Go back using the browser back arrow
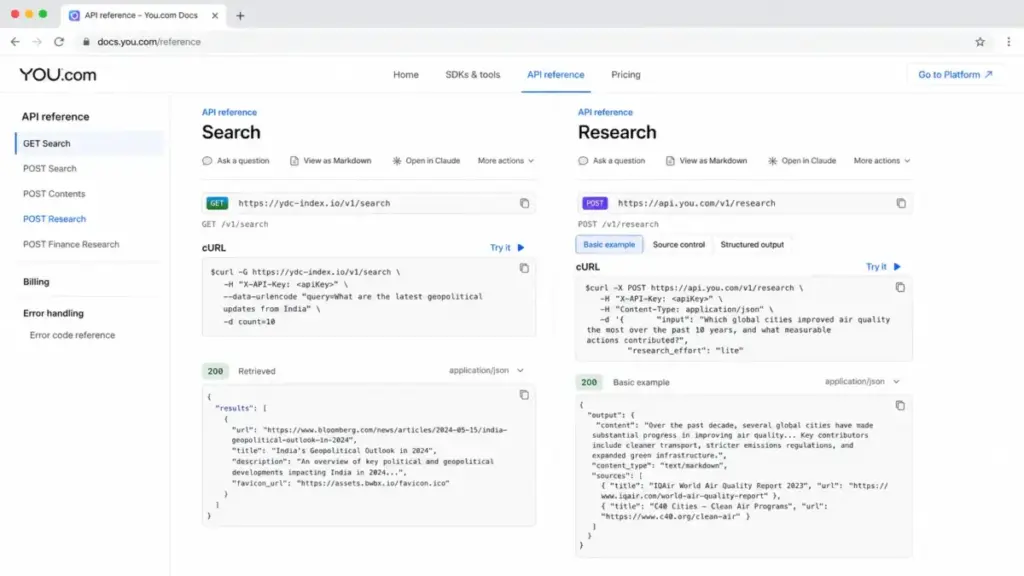The image size is (1024, 576). pos(15,42)
